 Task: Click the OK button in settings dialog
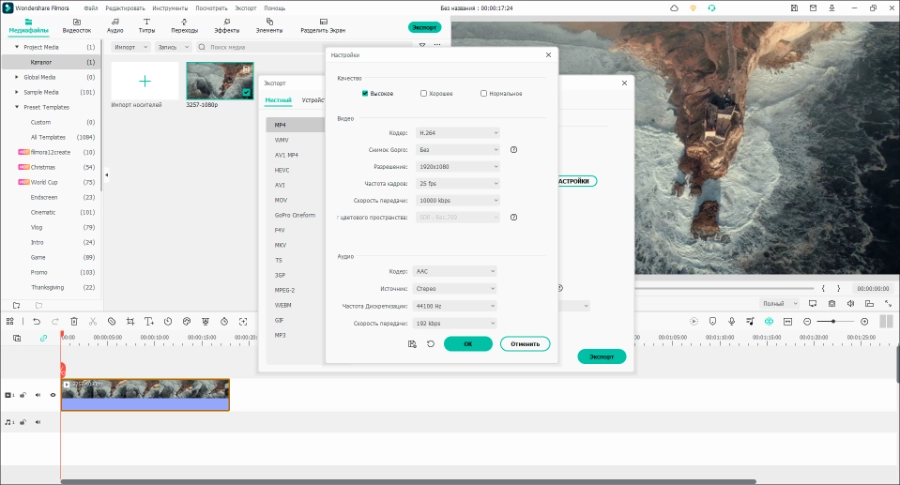pyautogui.click(x=468, y=344)
